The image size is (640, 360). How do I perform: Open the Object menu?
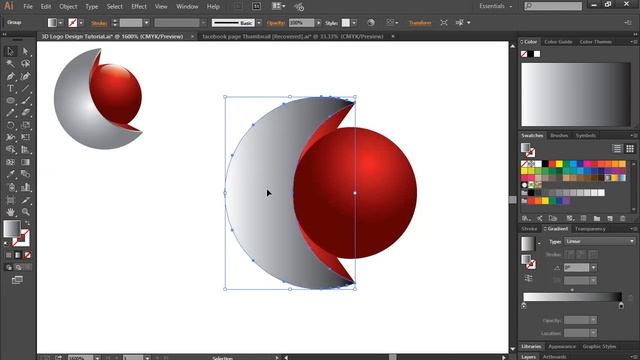tap(68, 7)
